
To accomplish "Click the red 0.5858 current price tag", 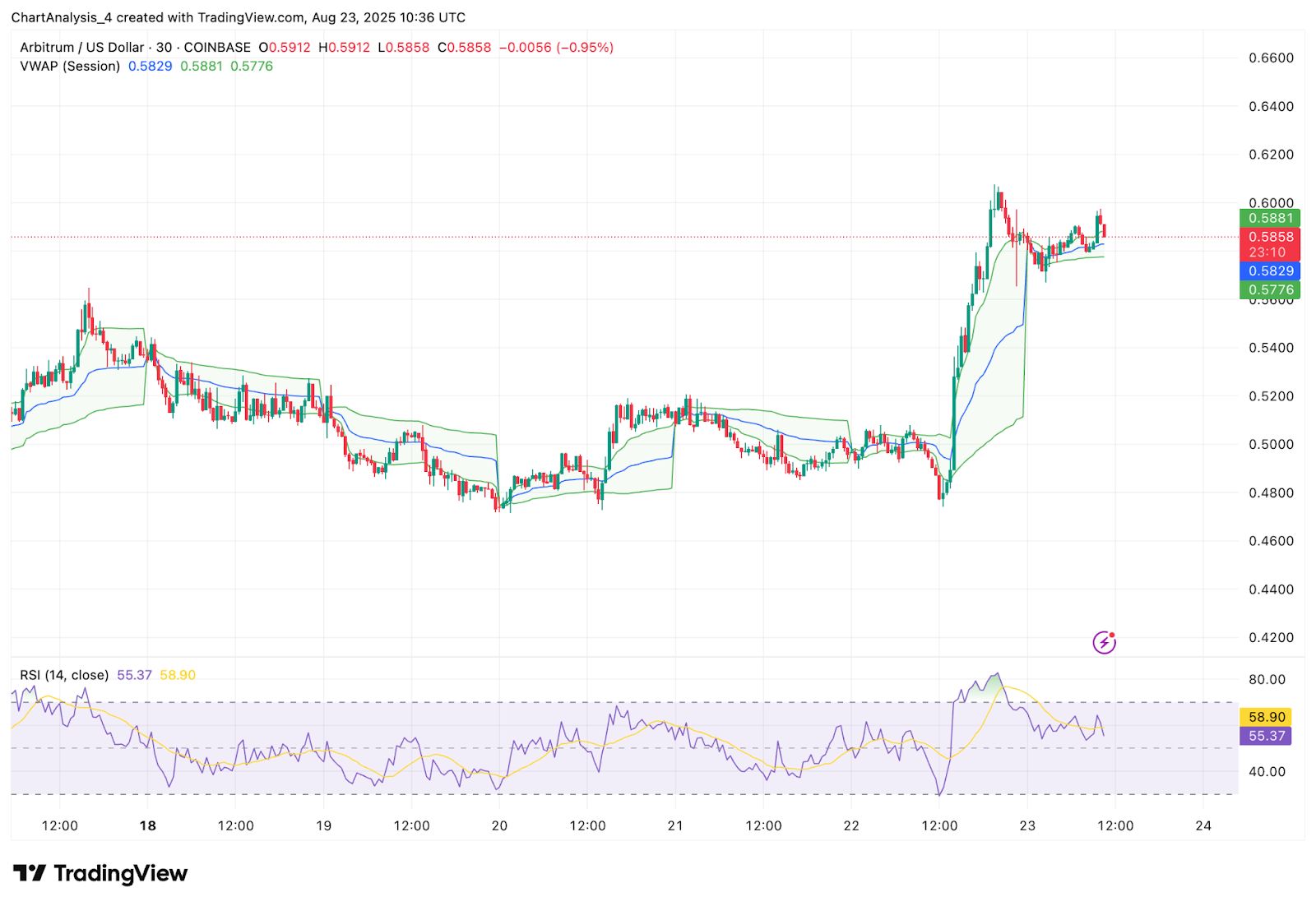I will point(1270,237).
